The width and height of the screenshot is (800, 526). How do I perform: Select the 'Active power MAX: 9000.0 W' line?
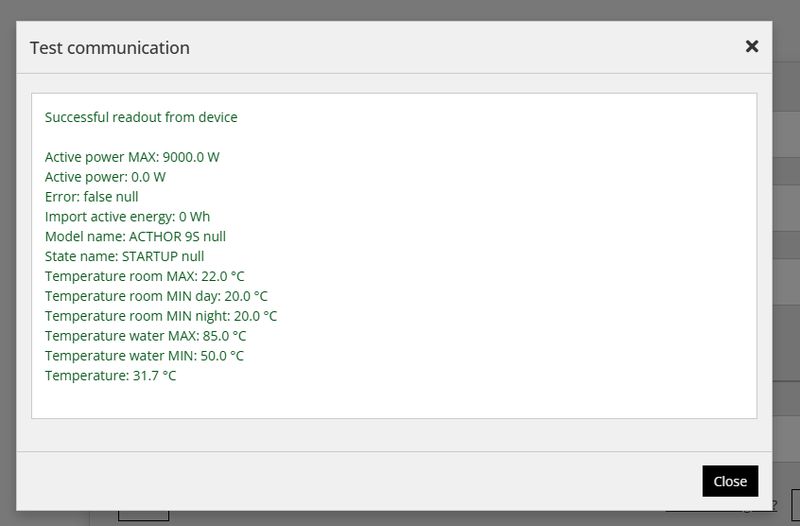(132, 157)
